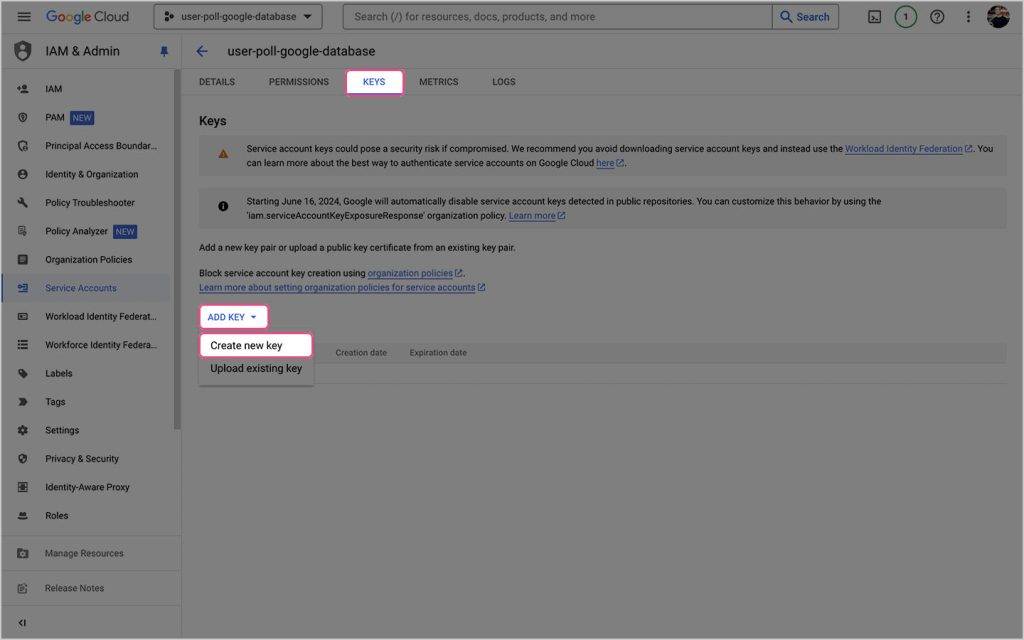Open Policy Analyzer in sidebar
Screen dimensions: 1024x640
click(x=76, y=231)
